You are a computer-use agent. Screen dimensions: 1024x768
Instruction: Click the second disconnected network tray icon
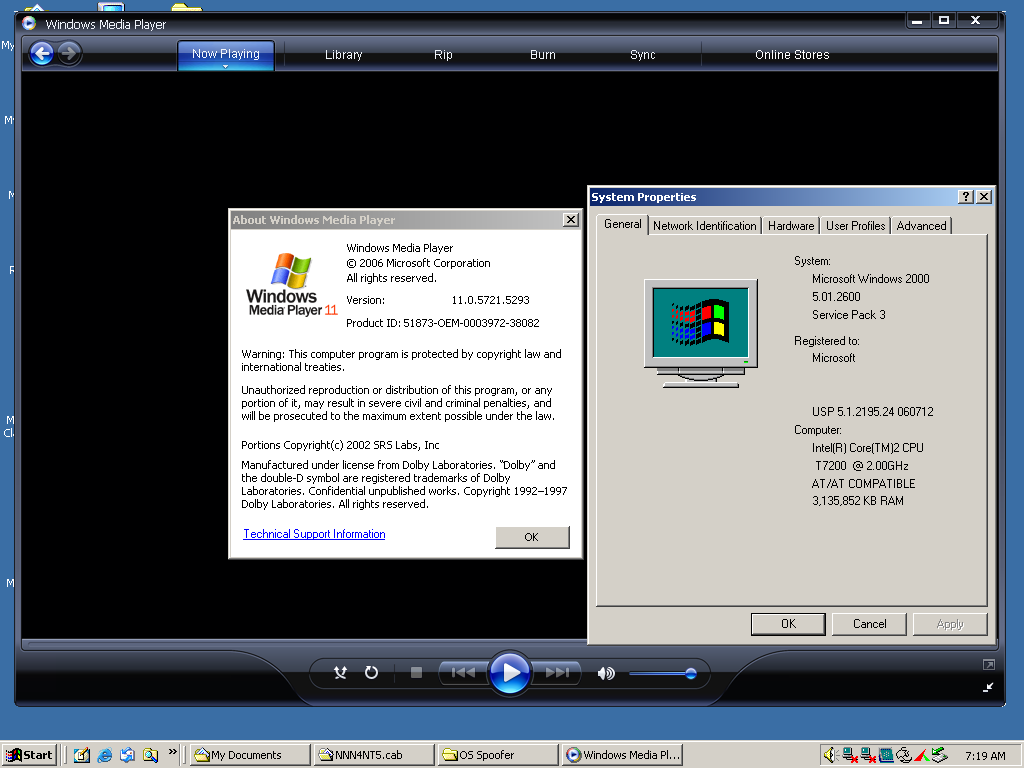[868, 755]
